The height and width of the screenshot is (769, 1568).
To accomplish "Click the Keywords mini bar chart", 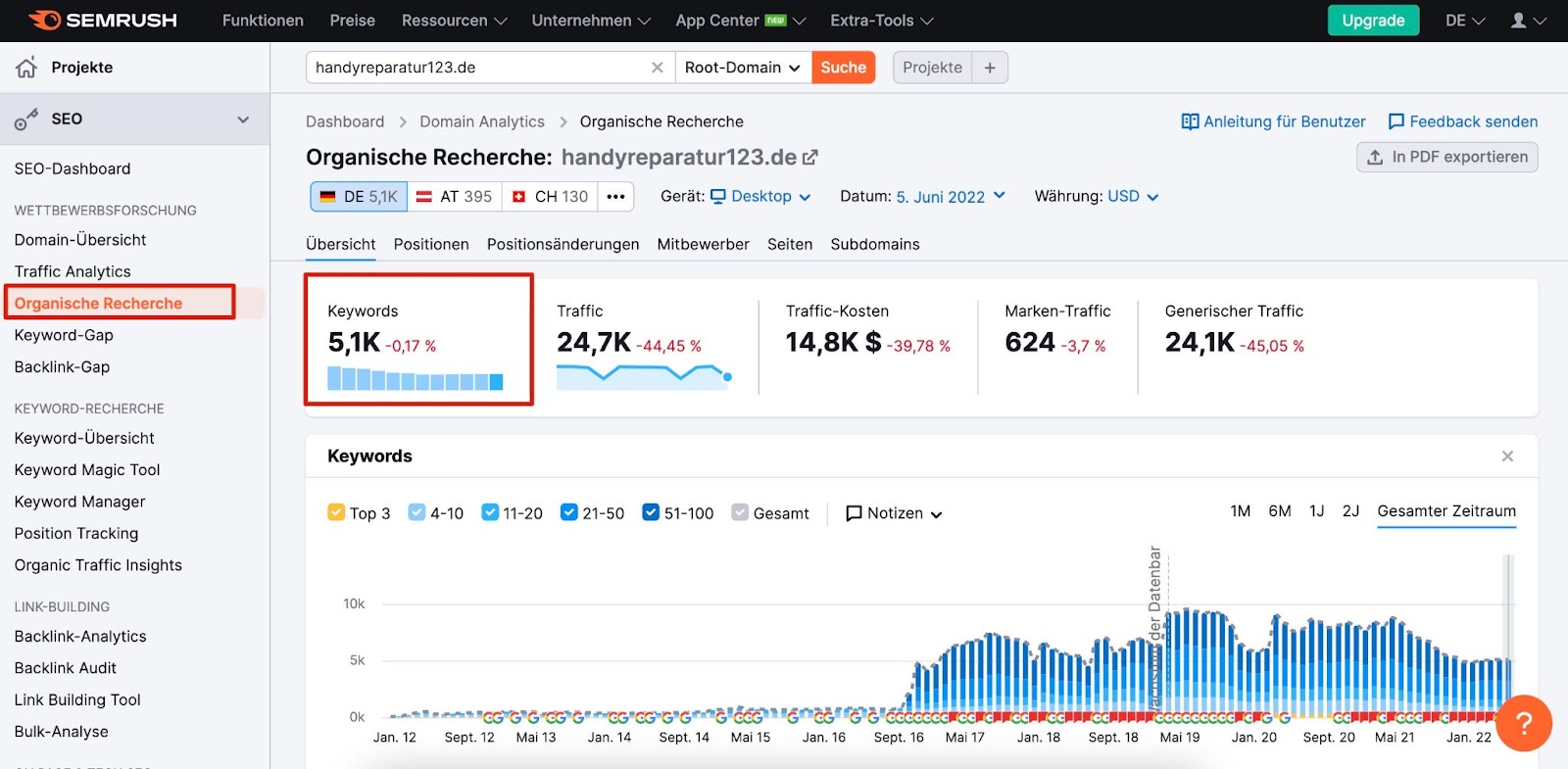I will click(x=416, y=378).
